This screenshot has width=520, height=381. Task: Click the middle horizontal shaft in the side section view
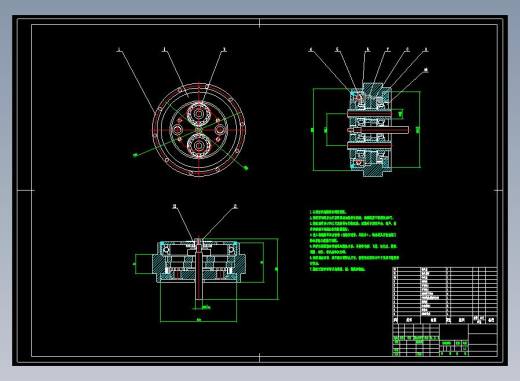click(378, 130)
